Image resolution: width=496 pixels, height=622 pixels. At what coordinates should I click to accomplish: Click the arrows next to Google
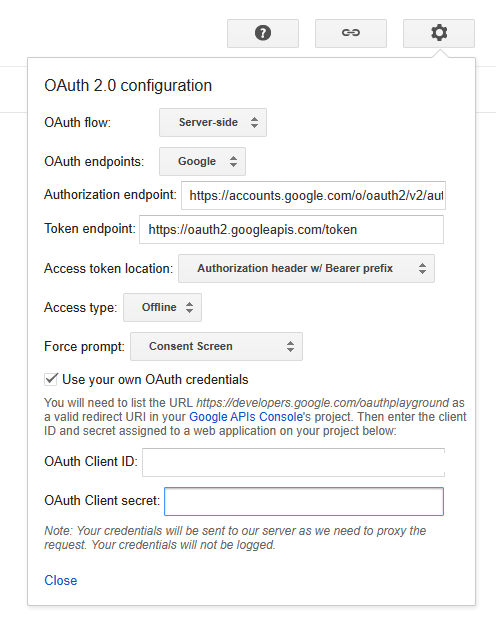[233, 161]
